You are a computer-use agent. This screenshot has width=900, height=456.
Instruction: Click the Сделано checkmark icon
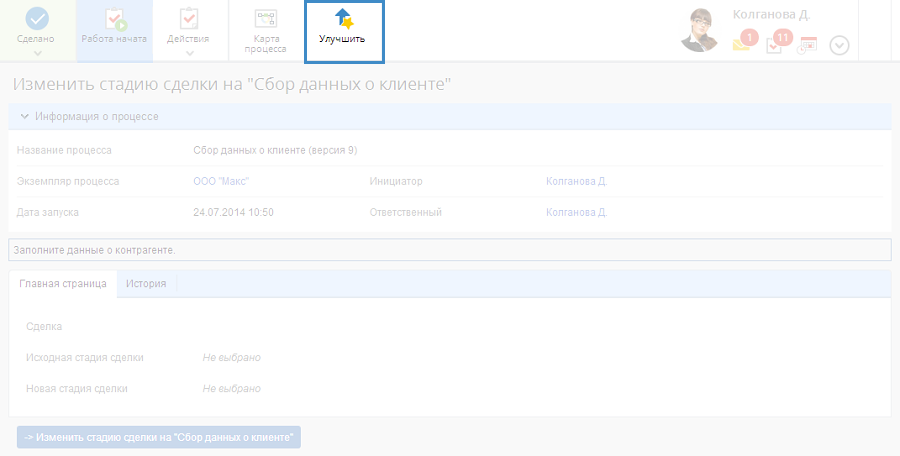pyautogui.click(x=37, y=18)
